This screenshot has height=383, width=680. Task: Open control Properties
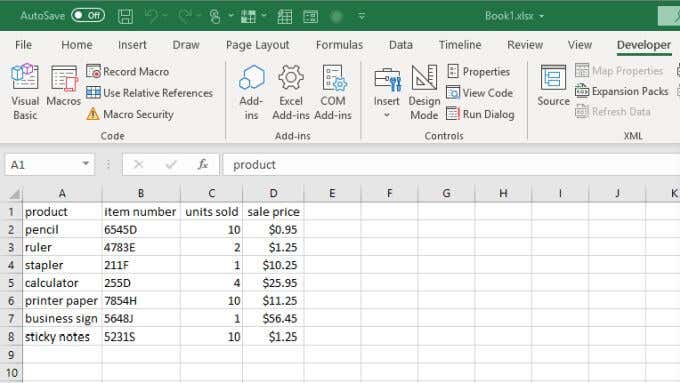click(x=478, y=71)
